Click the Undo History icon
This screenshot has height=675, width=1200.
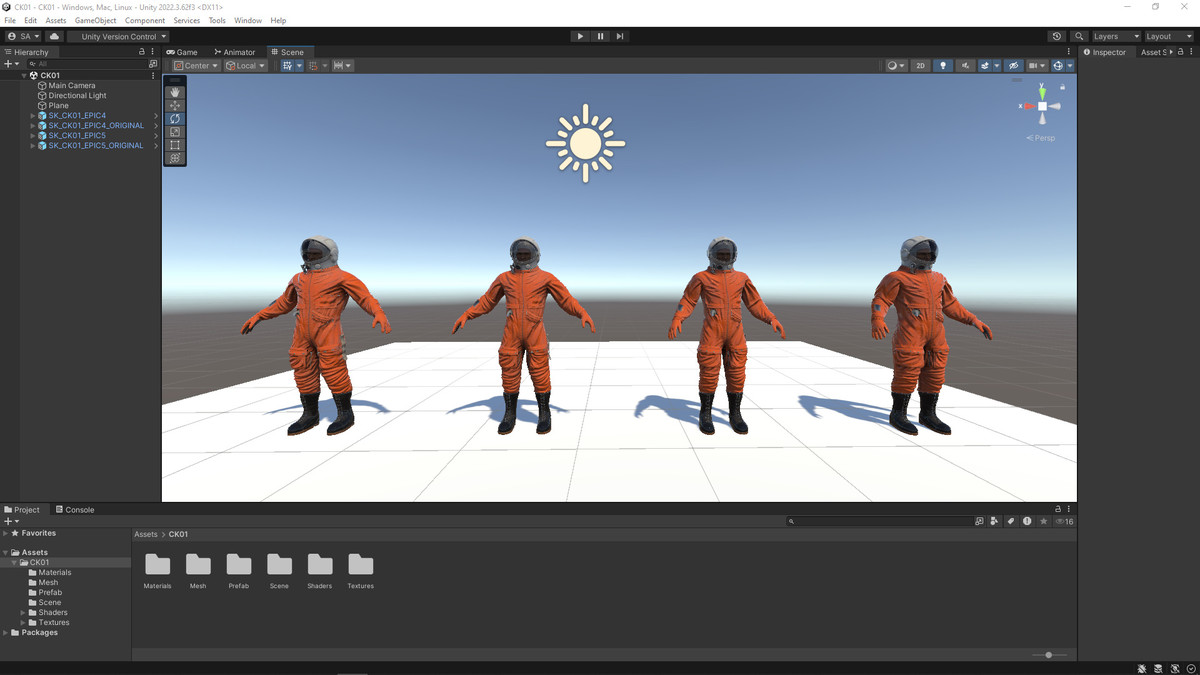[x=1057, y=36]
